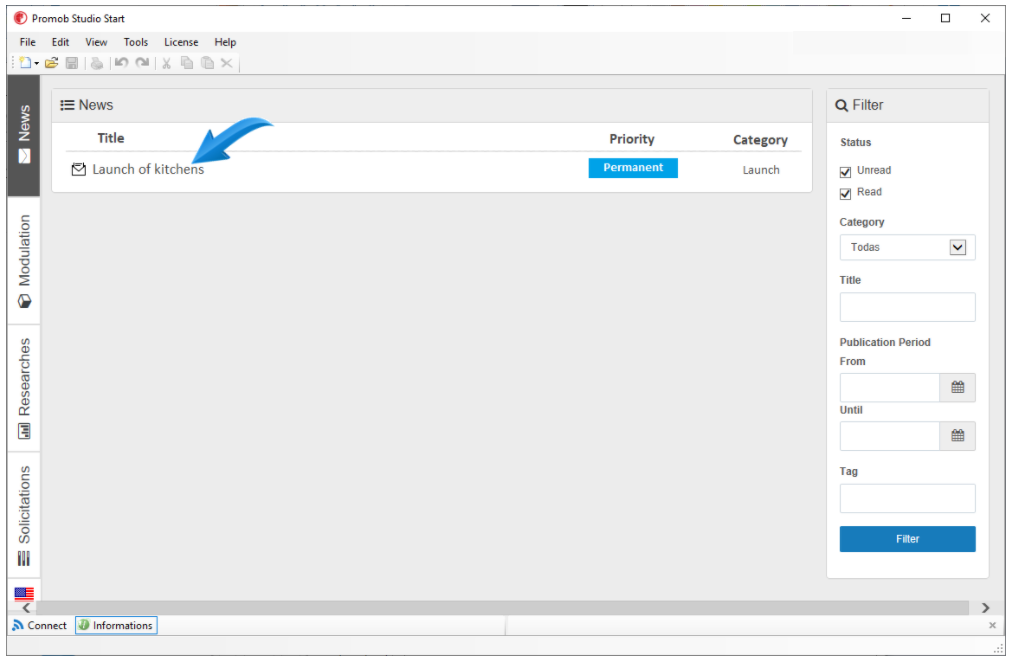Click the Launch category cell
Viewport: 1010px width, 665px height.
coord(761,170)
